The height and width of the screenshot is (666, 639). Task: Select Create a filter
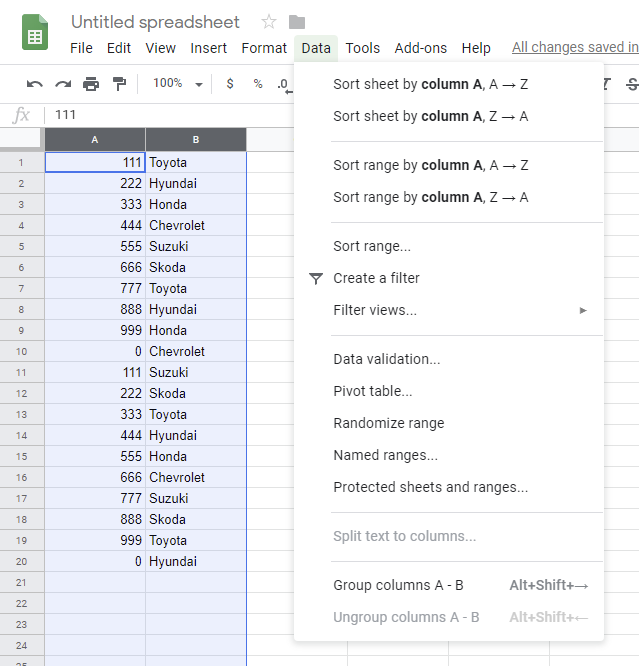coord(449,278)
